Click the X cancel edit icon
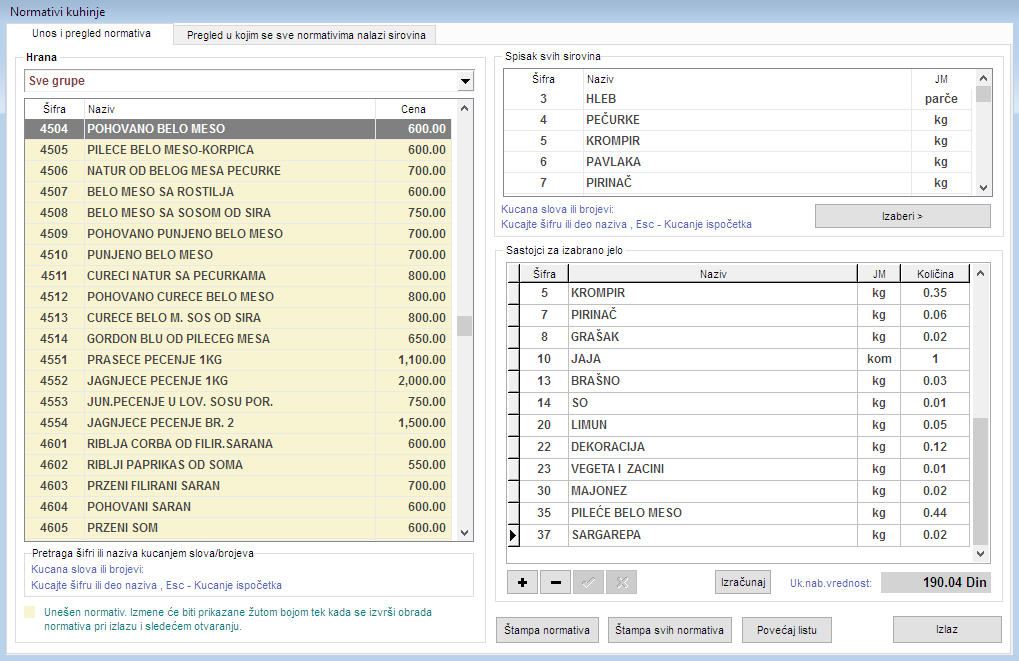The image size is (1019, 661). pyautogui.click(x=620, y=582)
